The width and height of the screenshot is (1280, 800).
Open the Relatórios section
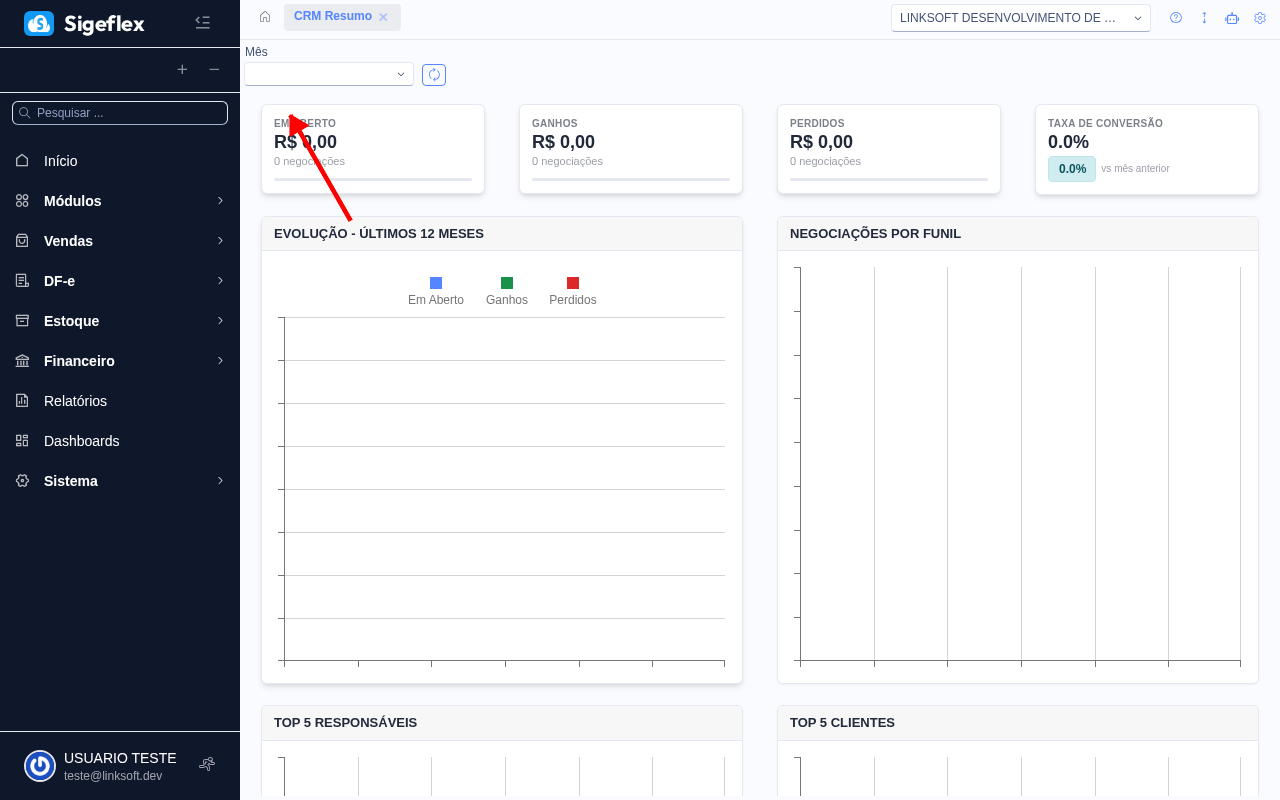(x=75, y=401)
